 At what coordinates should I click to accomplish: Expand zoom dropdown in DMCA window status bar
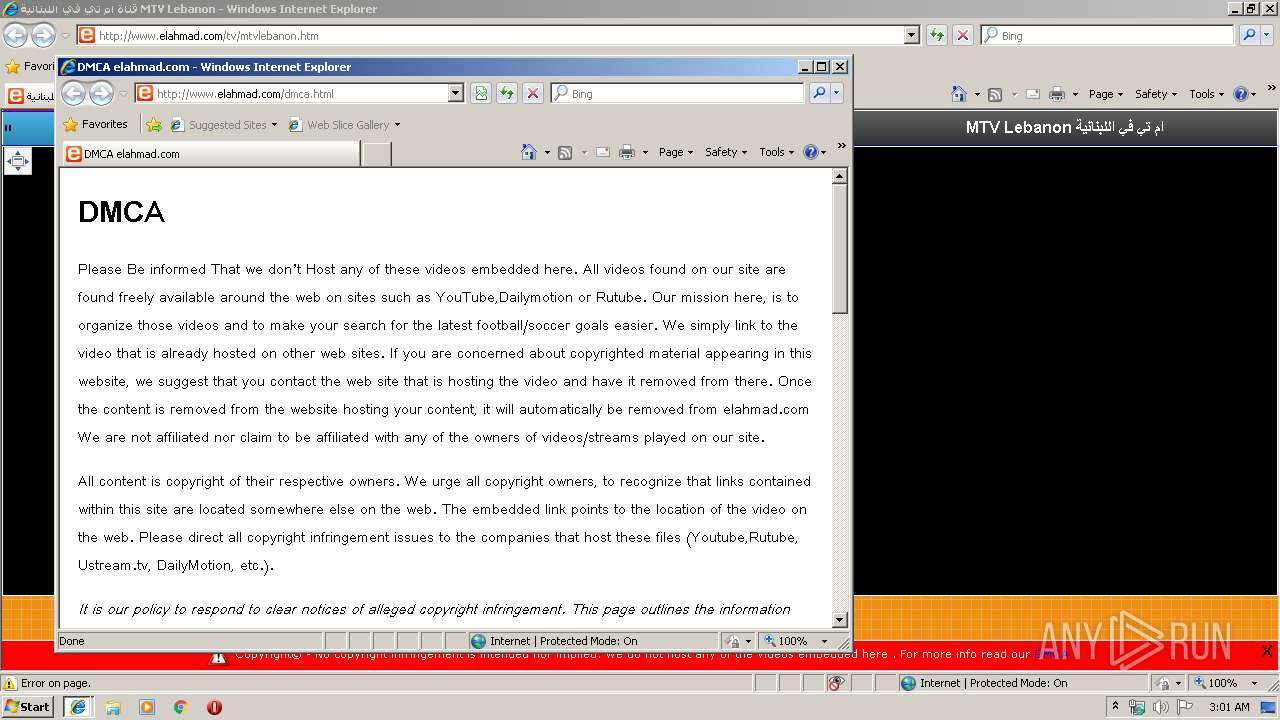(824, 641)
